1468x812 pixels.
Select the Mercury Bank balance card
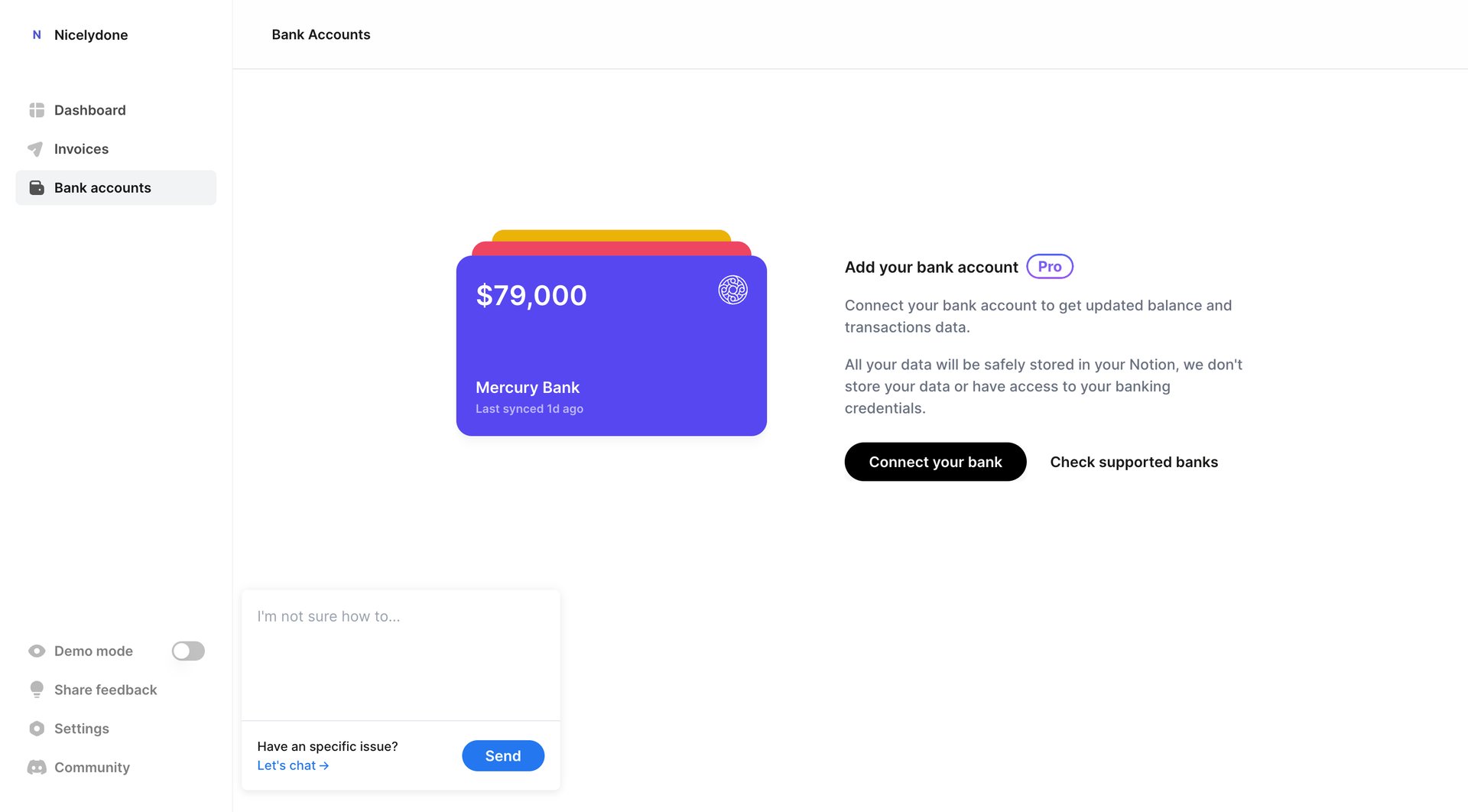[x=610, y=344]
